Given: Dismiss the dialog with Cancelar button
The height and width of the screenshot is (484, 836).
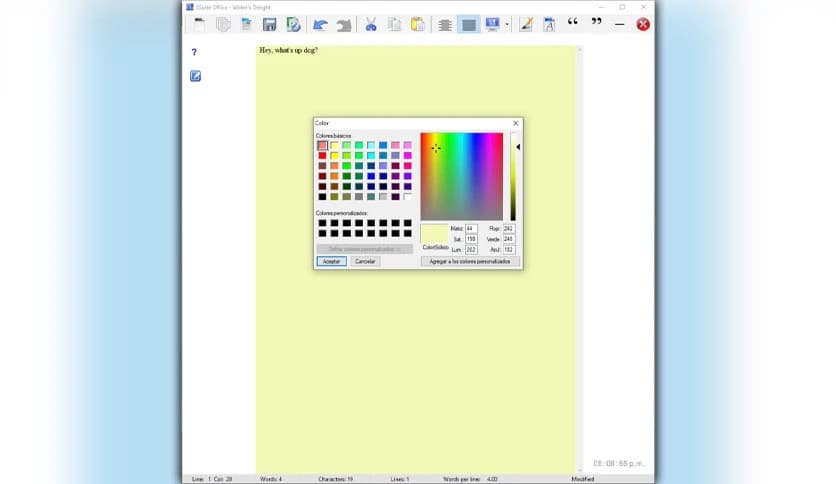Looking at the screenshot, I should point(365,261).
